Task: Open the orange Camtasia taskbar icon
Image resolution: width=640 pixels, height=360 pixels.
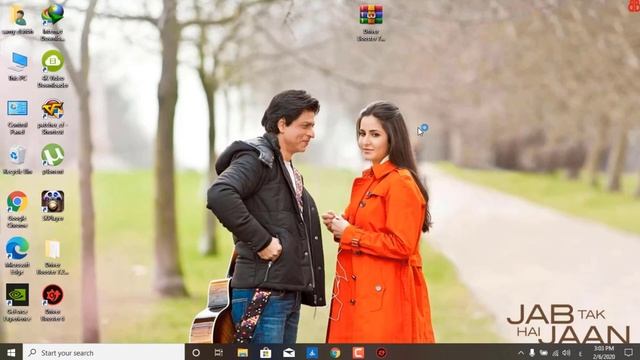Action: (358, 353)
